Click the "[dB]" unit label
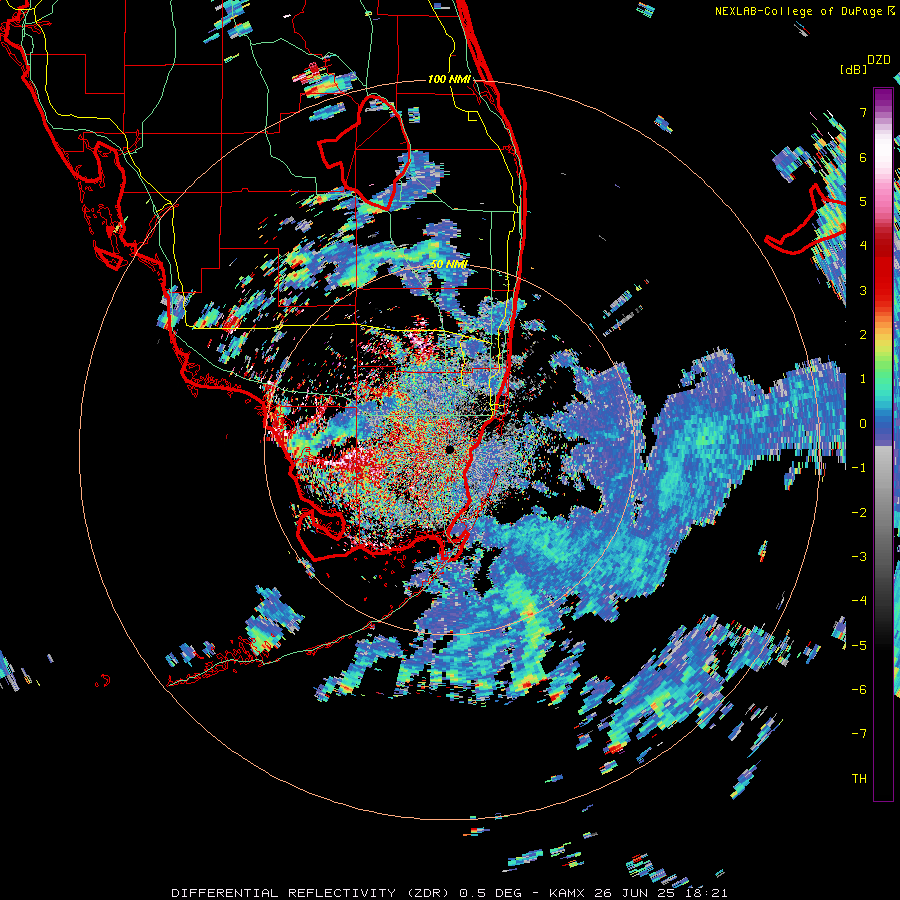This screenshot has width=900, height=900. click(853, 69)
